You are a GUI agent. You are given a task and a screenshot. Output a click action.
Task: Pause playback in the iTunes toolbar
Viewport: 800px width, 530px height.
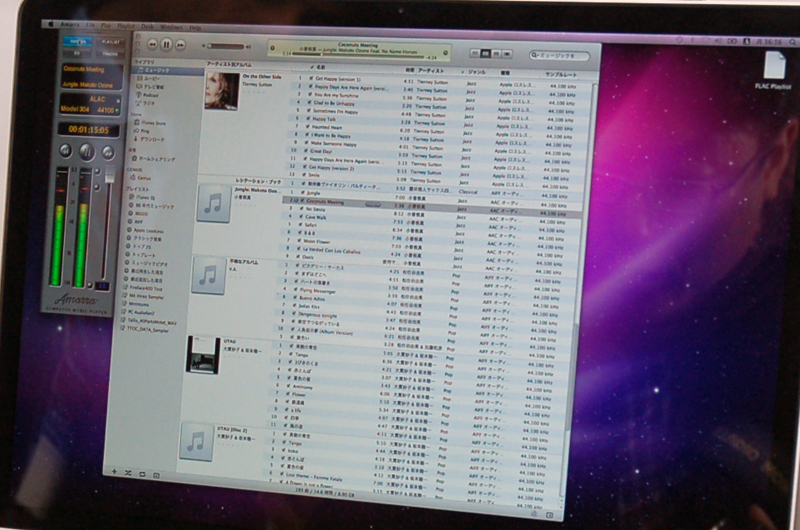(167, 44)
